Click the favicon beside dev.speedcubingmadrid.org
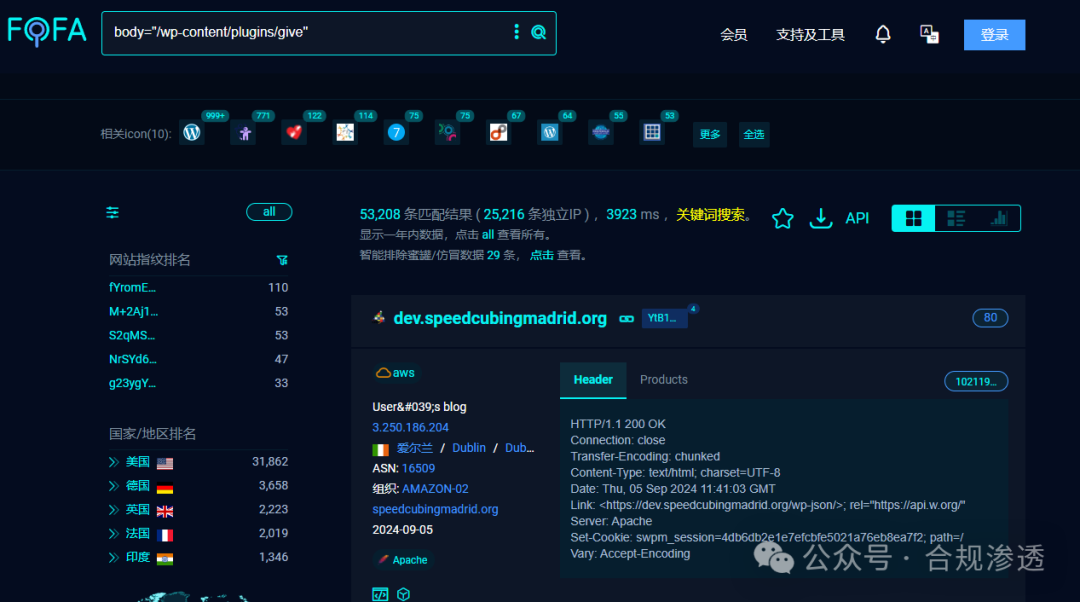1080x602 pixels. pos(379,318)
